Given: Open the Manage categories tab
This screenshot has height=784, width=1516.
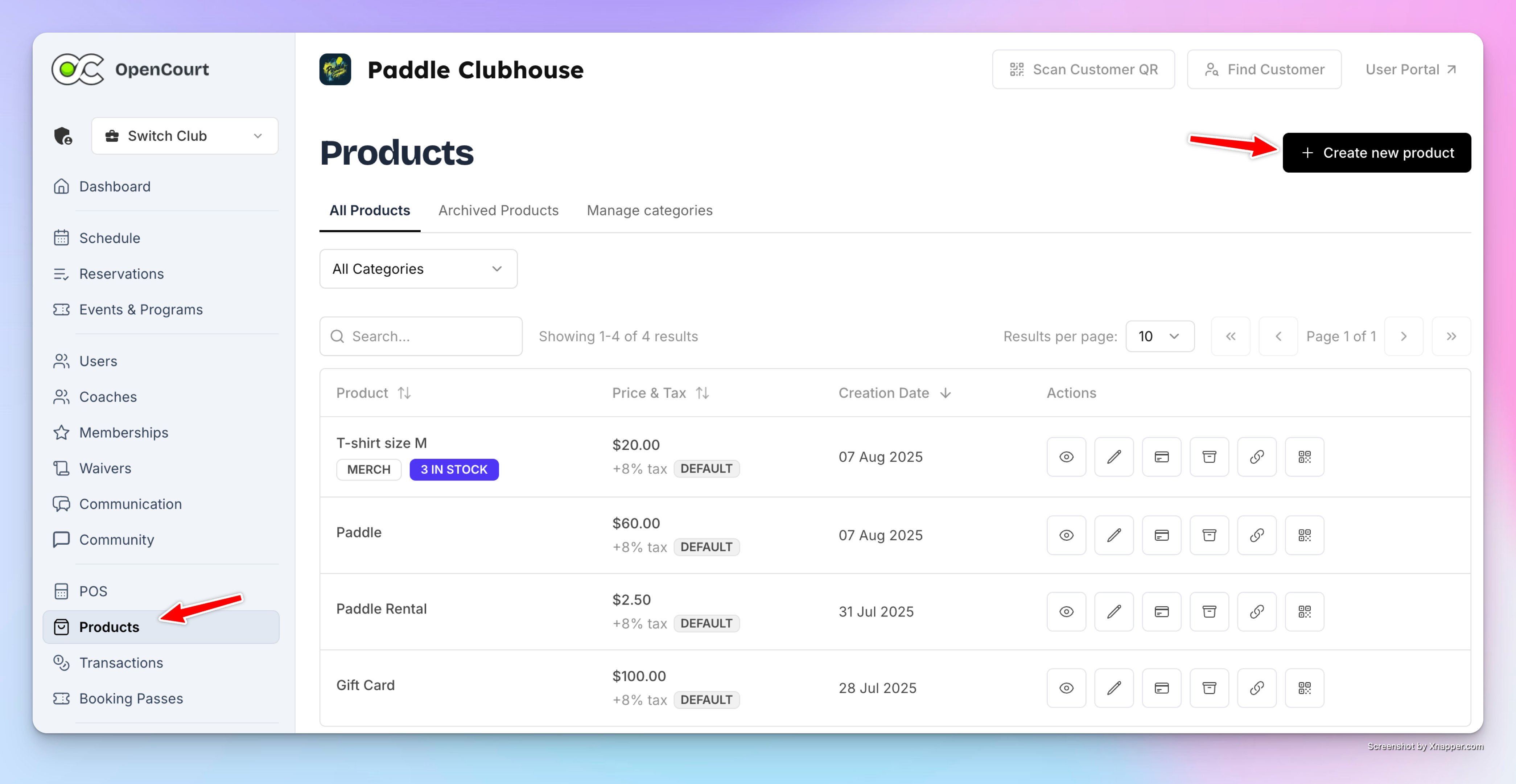Looking at the screenshot, I should point(650,210).
